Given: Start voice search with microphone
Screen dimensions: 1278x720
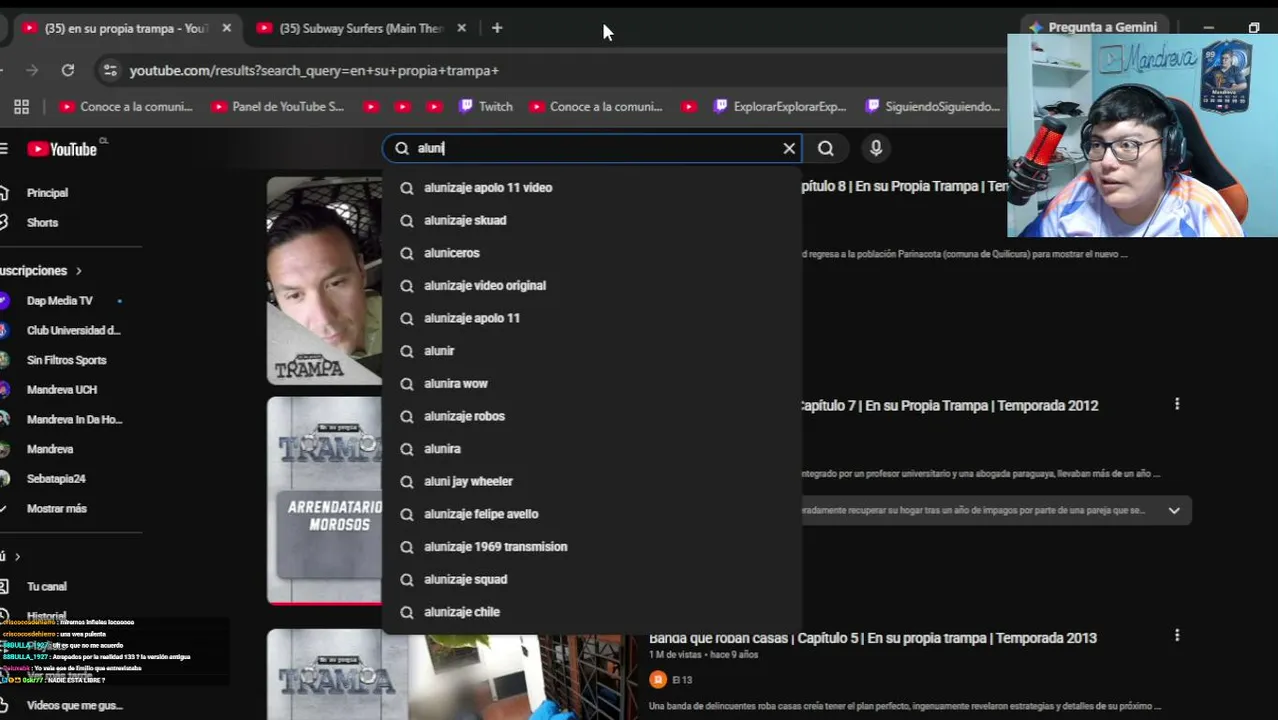Looking at the screenshot, I should (876, 148).
